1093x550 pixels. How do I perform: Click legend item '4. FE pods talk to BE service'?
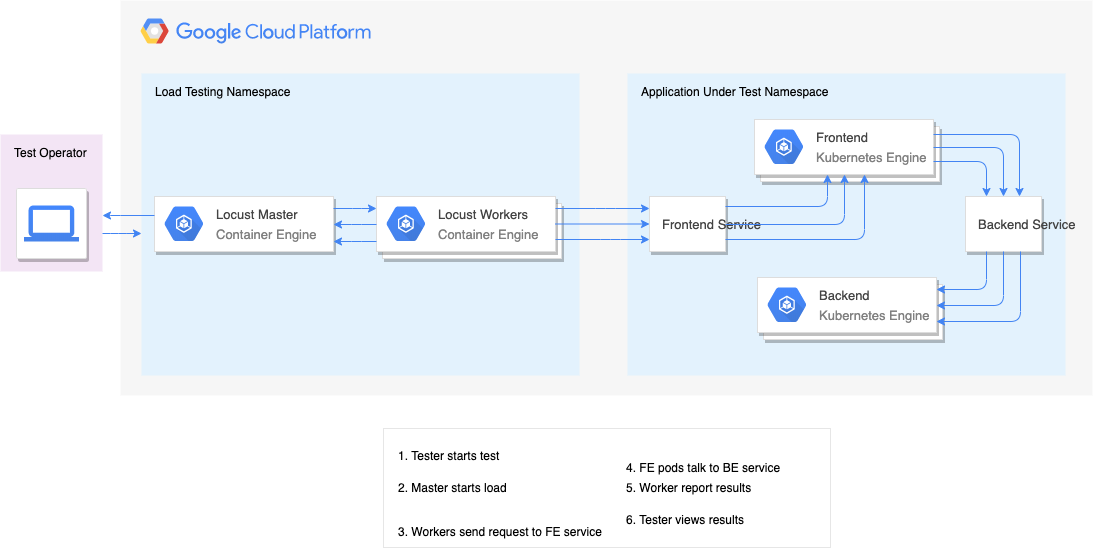pyautogui.click(x=703, y=468)
